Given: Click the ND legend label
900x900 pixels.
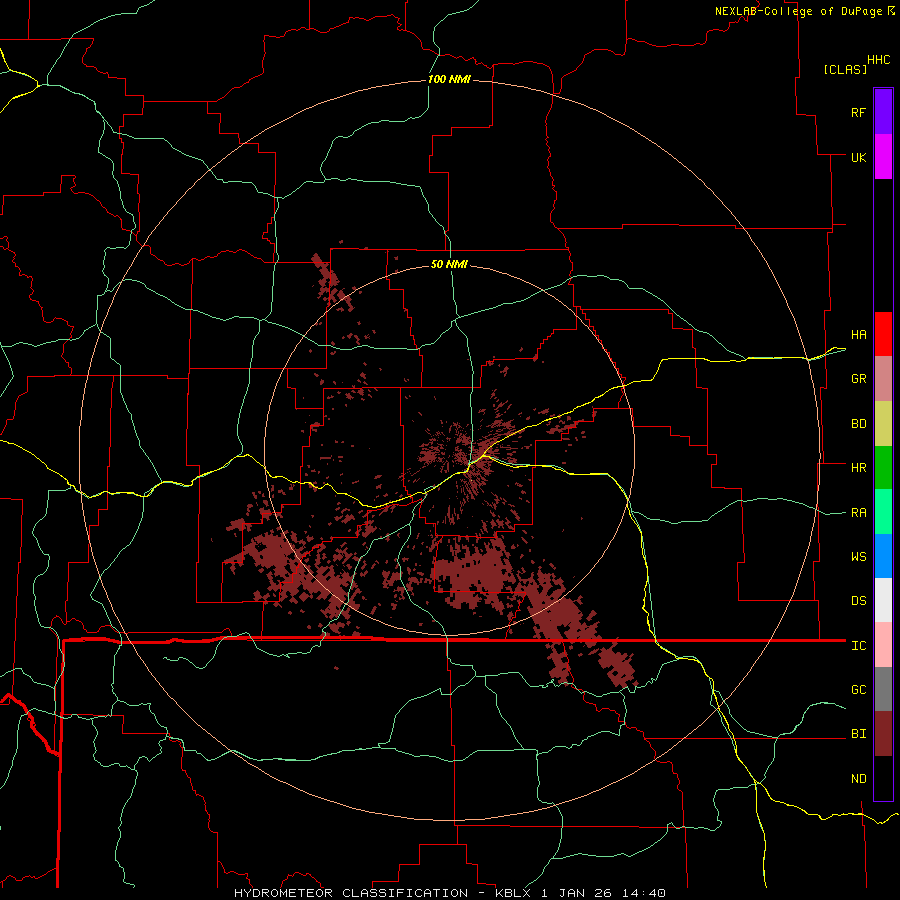Looking at the screenshot, I should (x=858, y=779).
